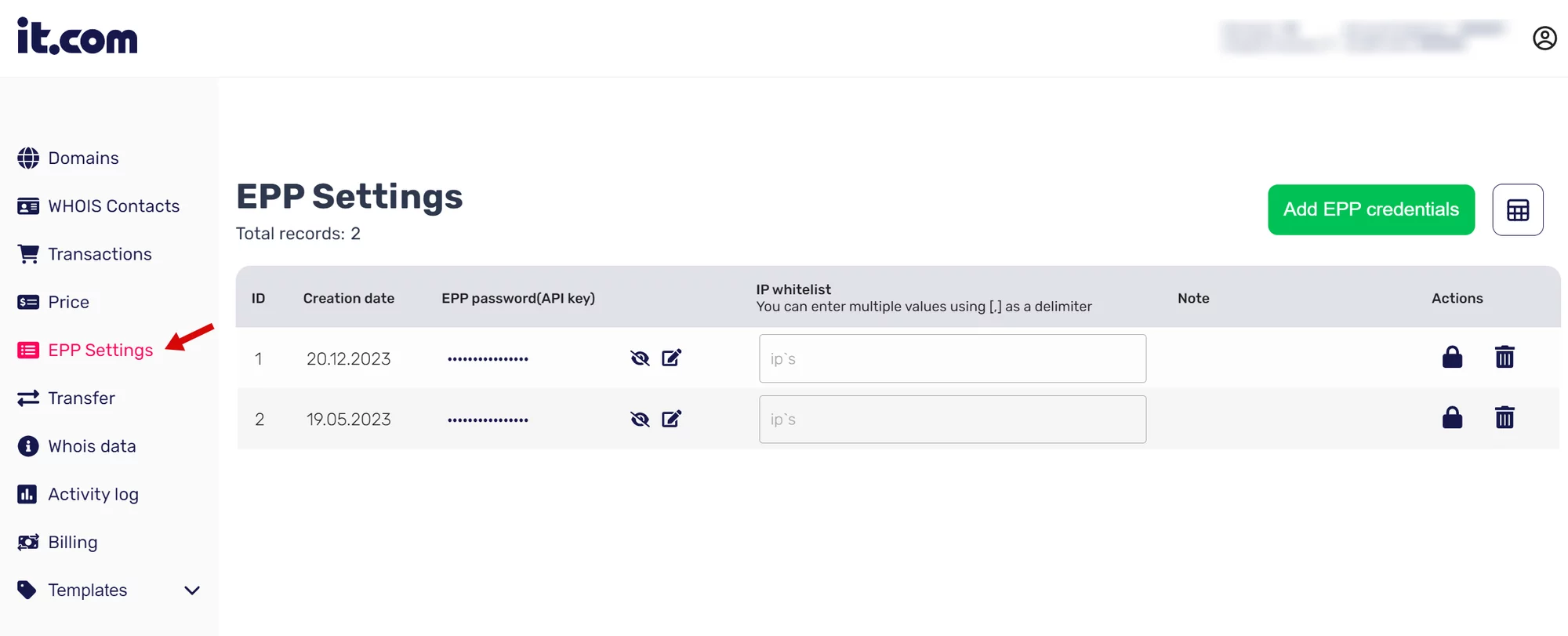Screen dimensions: 1568x636
Task: Edit EPP password for record 2
Action: (x=672, y=419)
